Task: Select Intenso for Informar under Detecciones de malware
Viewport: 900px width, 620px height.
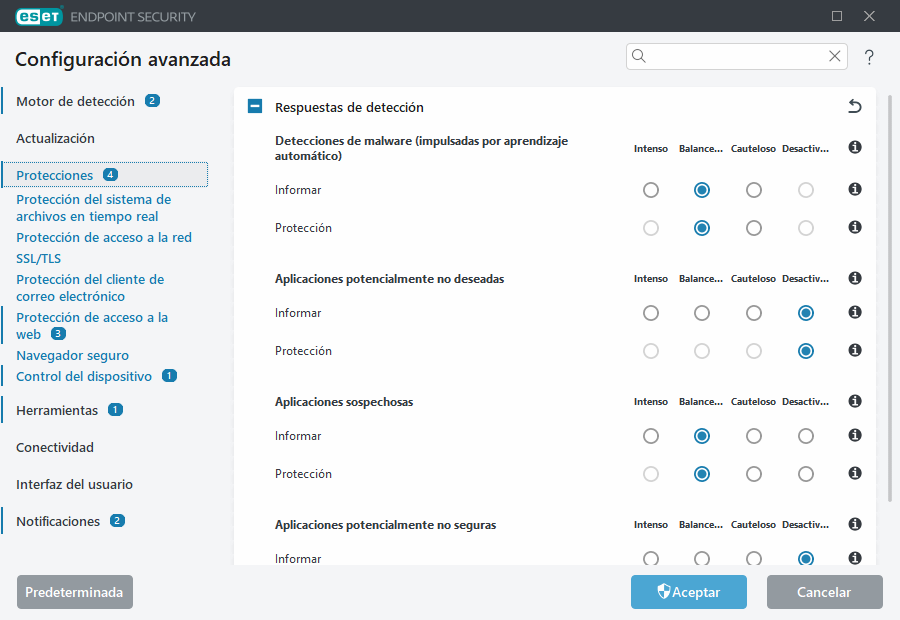Action: tap(651, 189)
